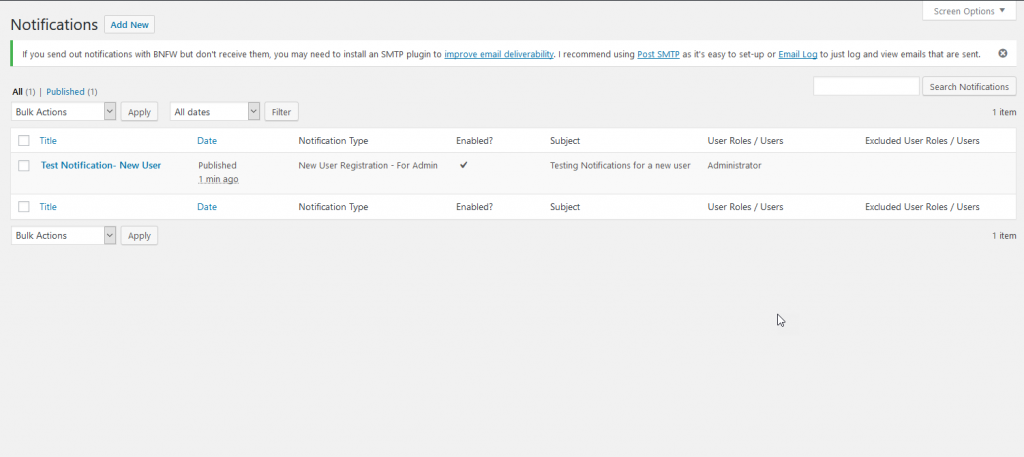Check the Test Notification- New User row checkbox
The image size is (1024, 457).
[x=24, y=166]
